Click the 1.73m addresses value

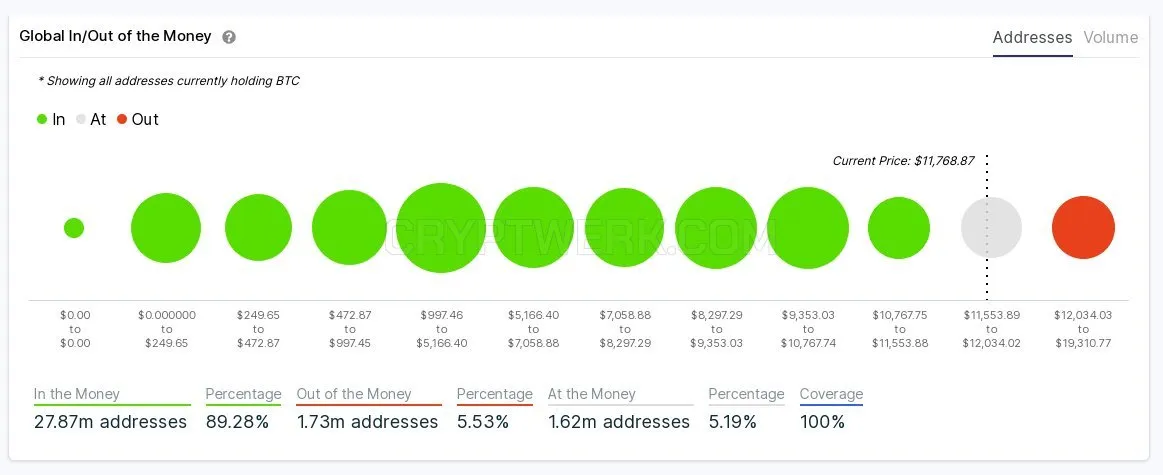coord(368,422)
